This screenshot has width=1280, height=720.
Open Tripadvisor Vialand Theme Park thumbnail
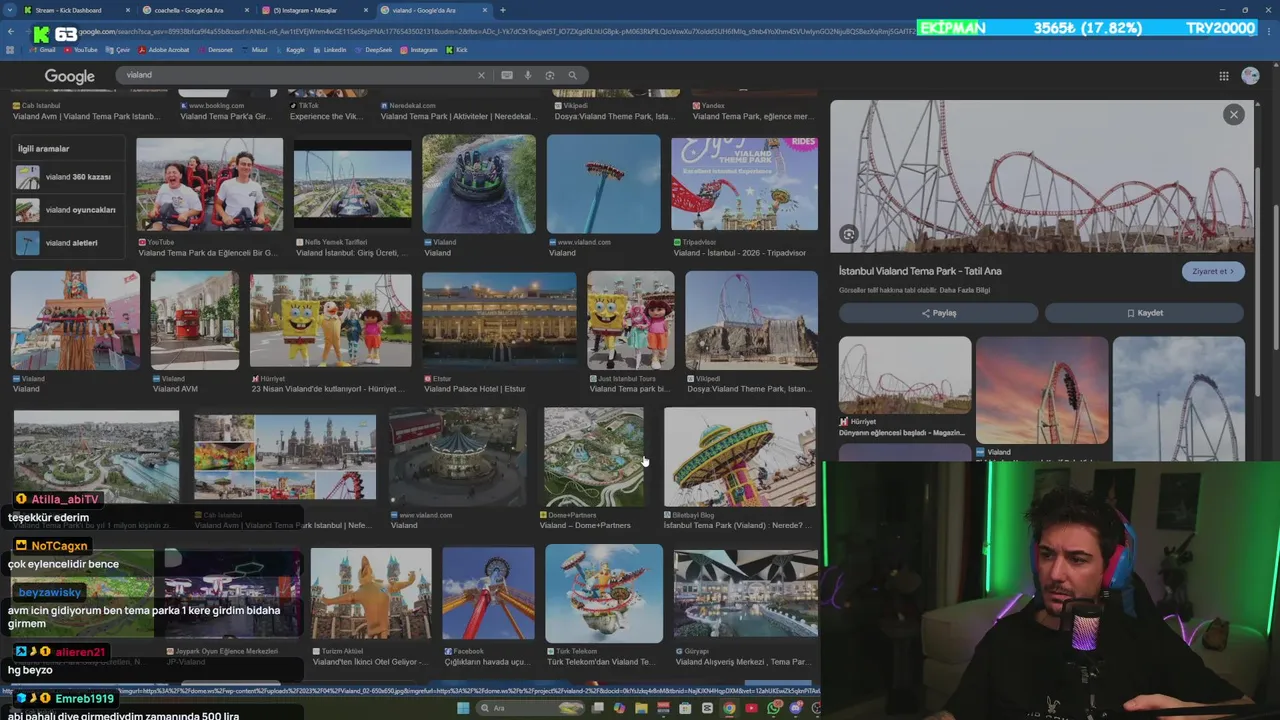point(744,184)
